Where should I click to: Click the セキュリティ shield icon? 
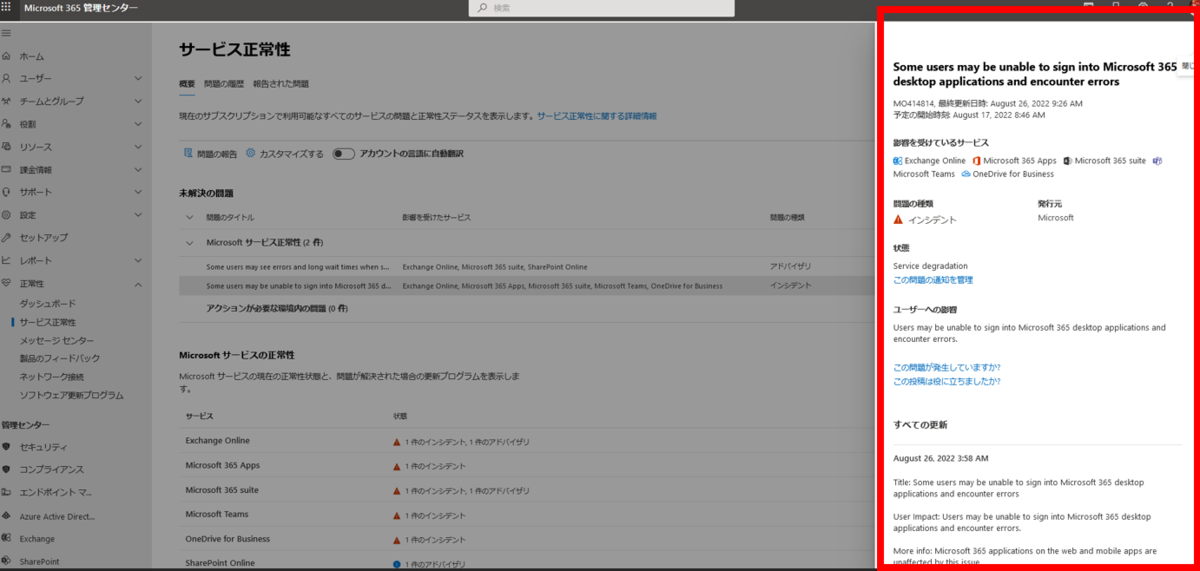[7, 447]
